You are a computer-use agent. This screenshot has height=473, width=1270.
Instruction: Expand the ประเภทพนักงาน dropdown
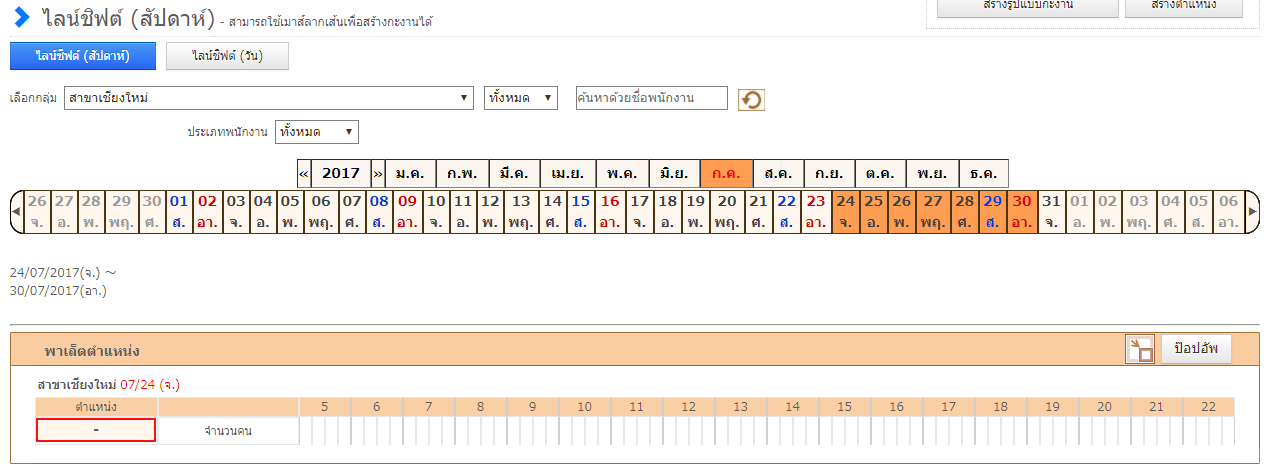click(317, 132)
